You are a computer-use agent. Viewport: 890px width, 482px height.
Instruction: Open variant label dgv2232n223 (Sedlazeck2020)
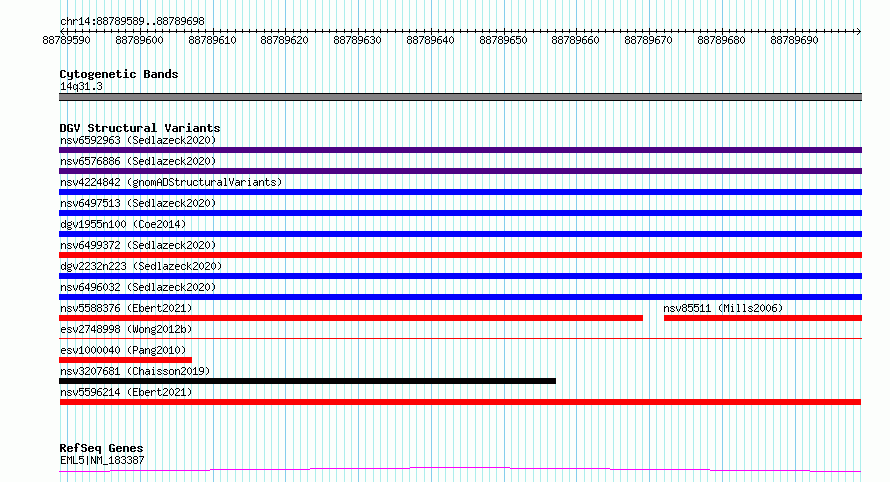coord(141,266)
